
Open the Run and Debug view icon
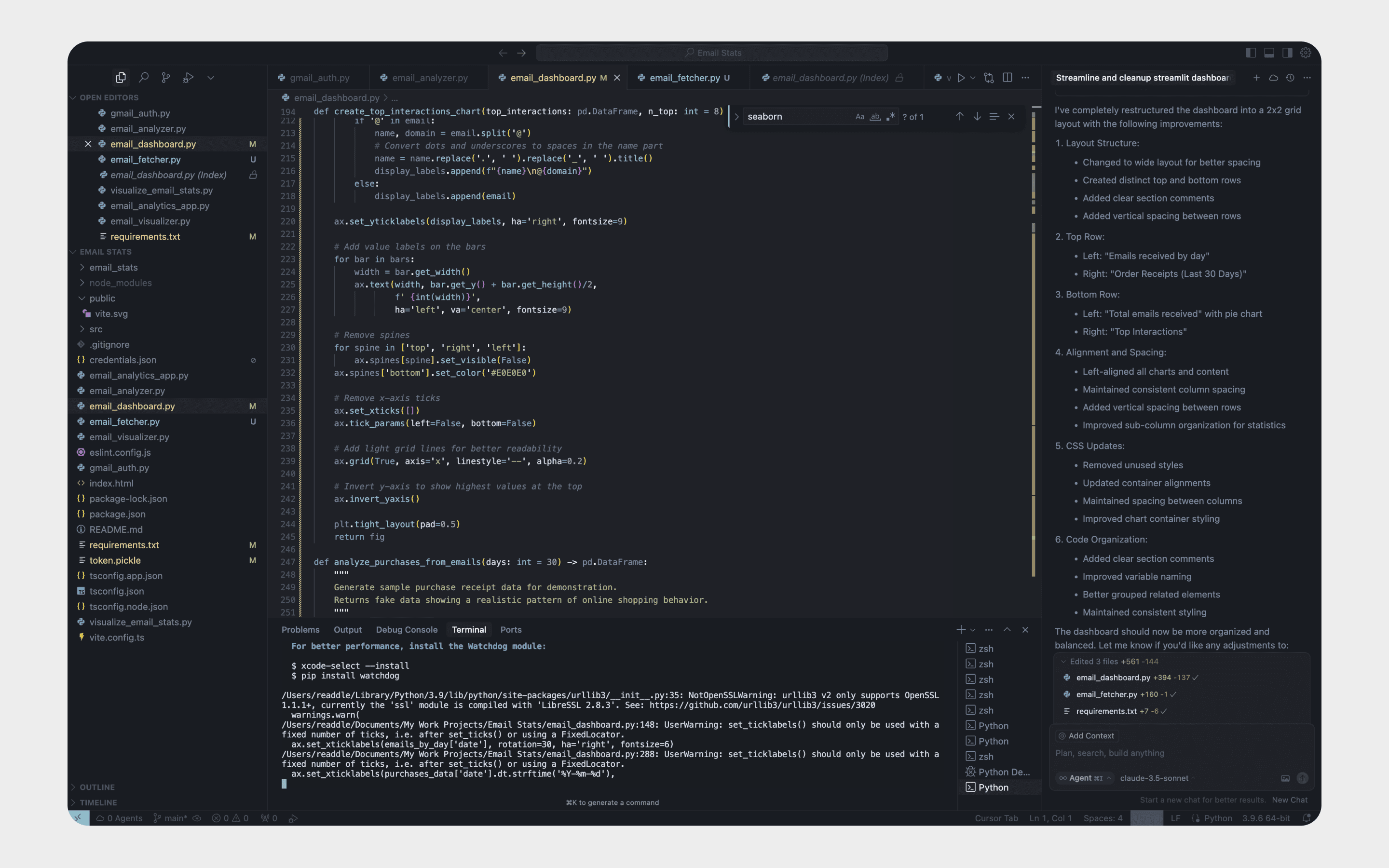tap(188, 78)
